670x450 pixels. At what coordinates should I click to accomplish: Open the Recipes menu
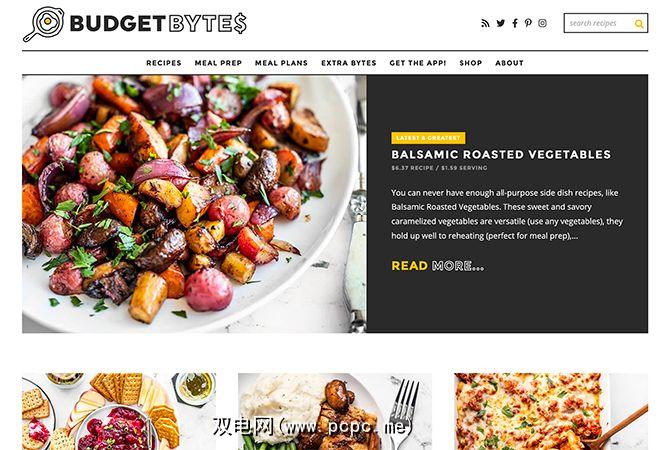pyautogui.click(x=164, y=63)
